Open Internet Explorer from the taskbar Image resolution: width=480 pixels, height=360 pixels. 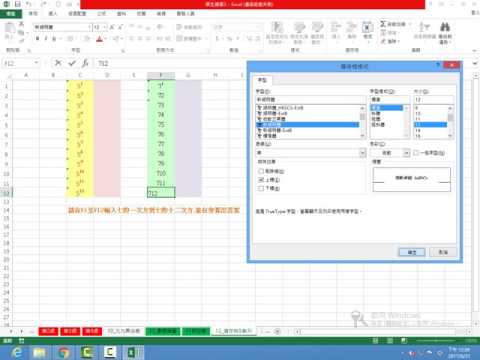[x=17, y=352]
